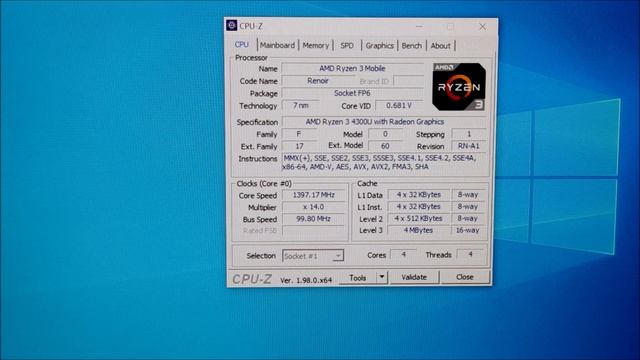The height and width of the screenshot is (360, 640).
Task: Select the SPD tab
Action: coord(347,45)
